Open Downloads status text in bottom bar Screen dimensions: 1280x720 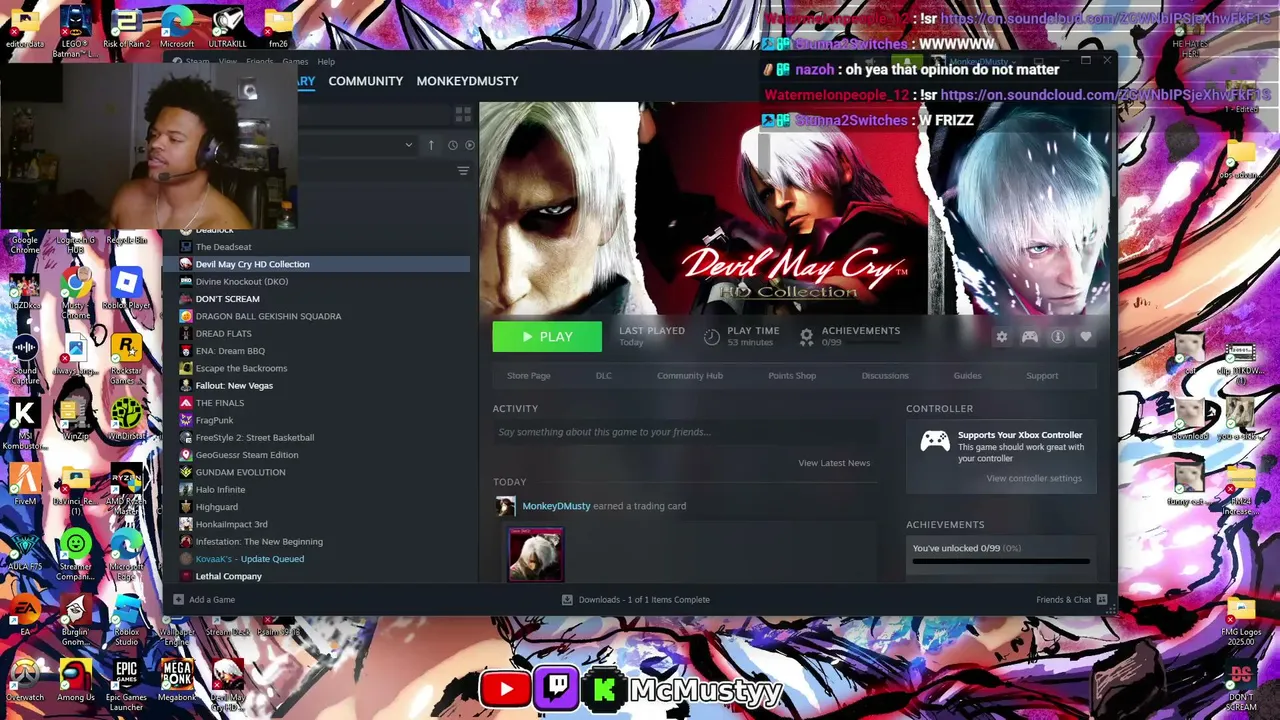point(644,600)
